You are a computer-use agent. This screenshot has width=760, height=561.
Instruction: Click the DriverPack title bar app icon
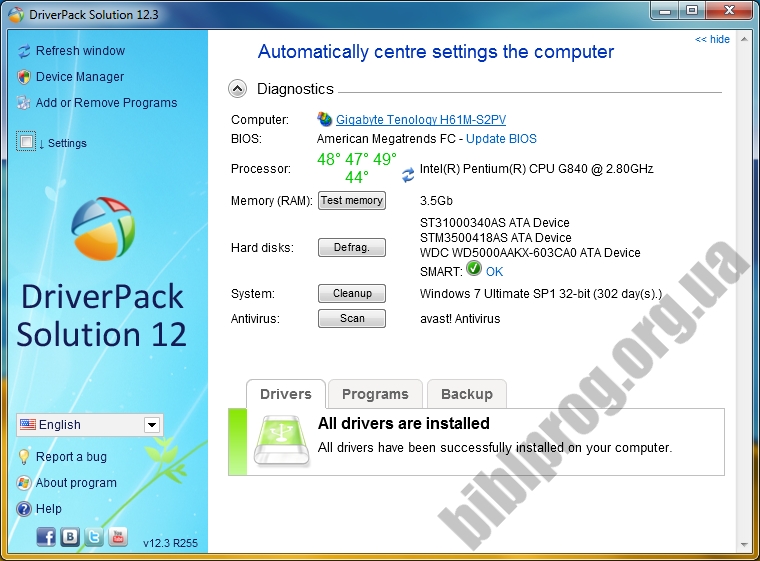tap(16, 15)
